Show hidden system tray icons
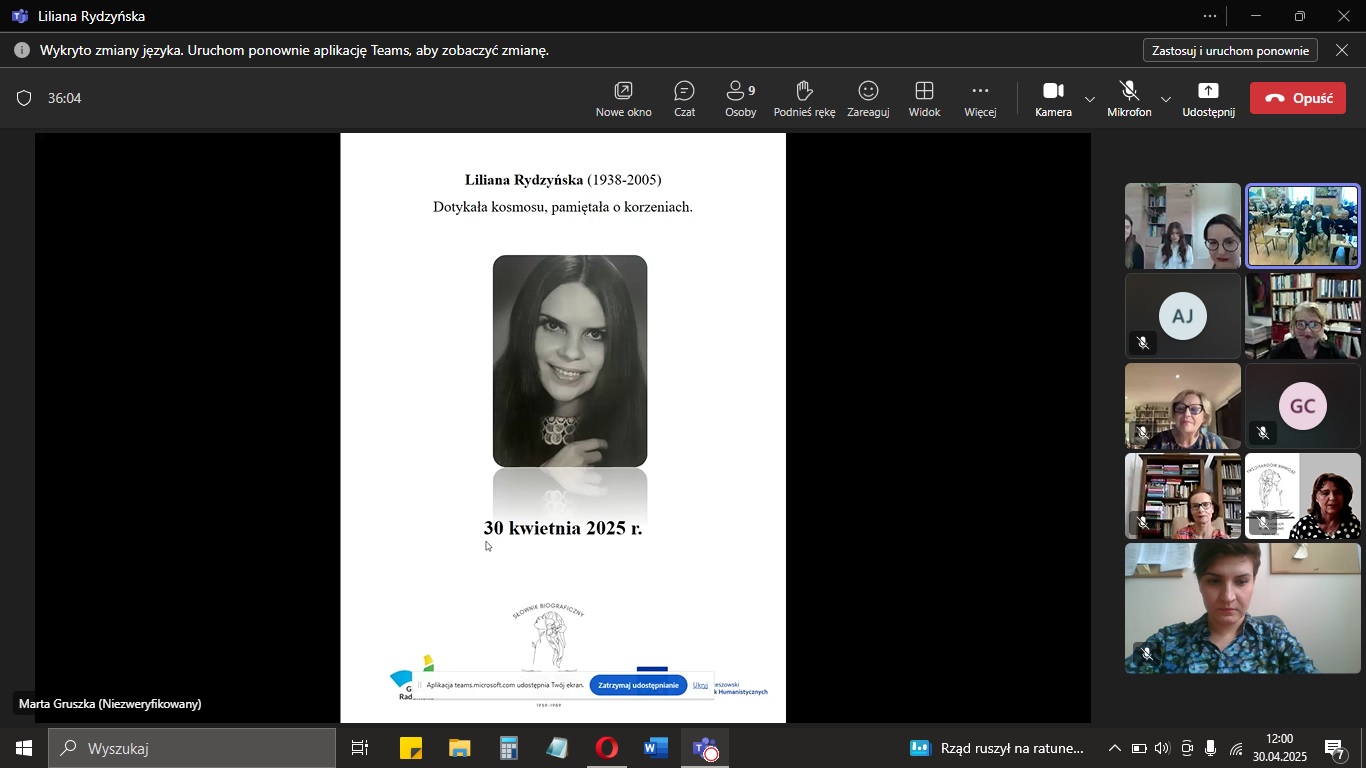 coord(1114,748)
